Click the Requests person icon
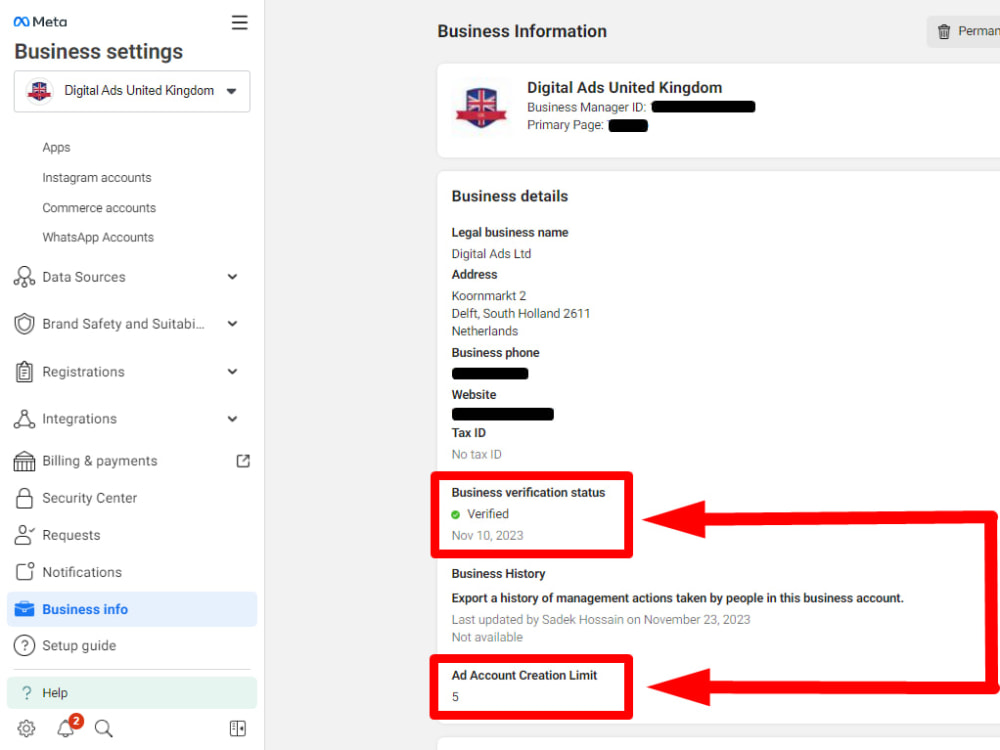The width and height of the screenshot is (1000, 750). (x=24, y=535)
